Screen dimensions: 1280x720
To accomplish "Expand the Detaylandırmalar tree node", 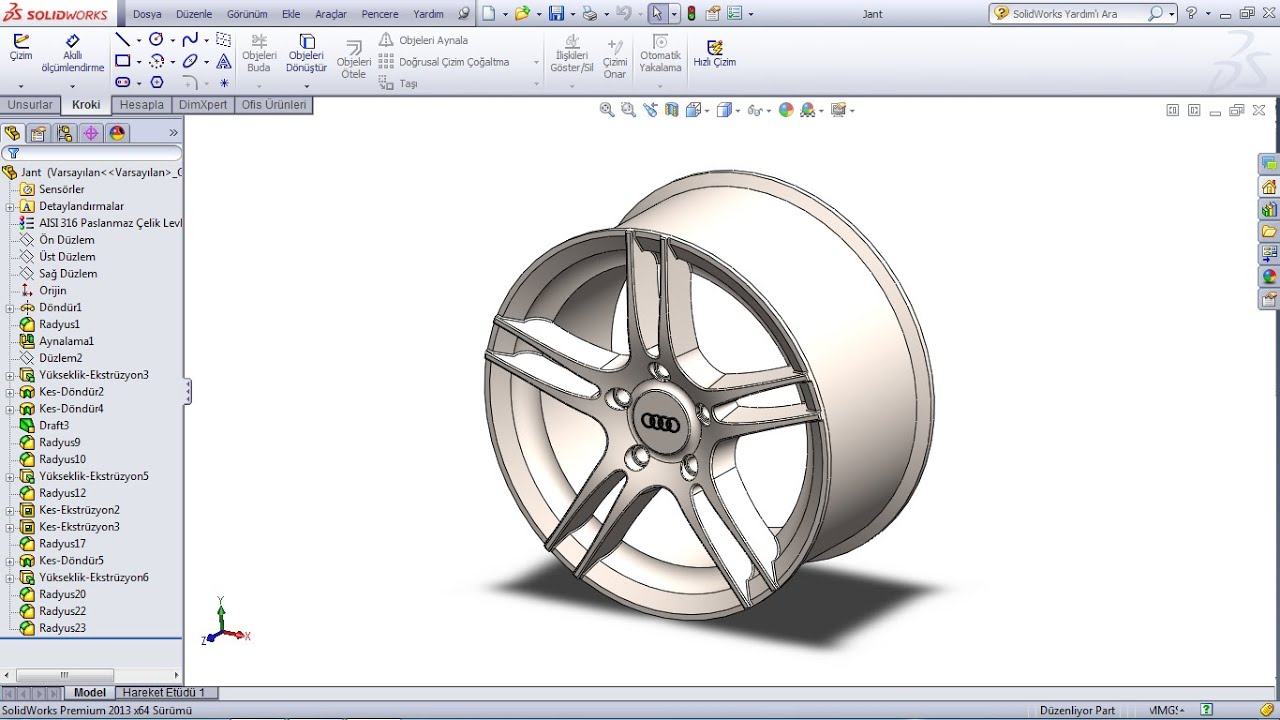I will click(10, 207).
